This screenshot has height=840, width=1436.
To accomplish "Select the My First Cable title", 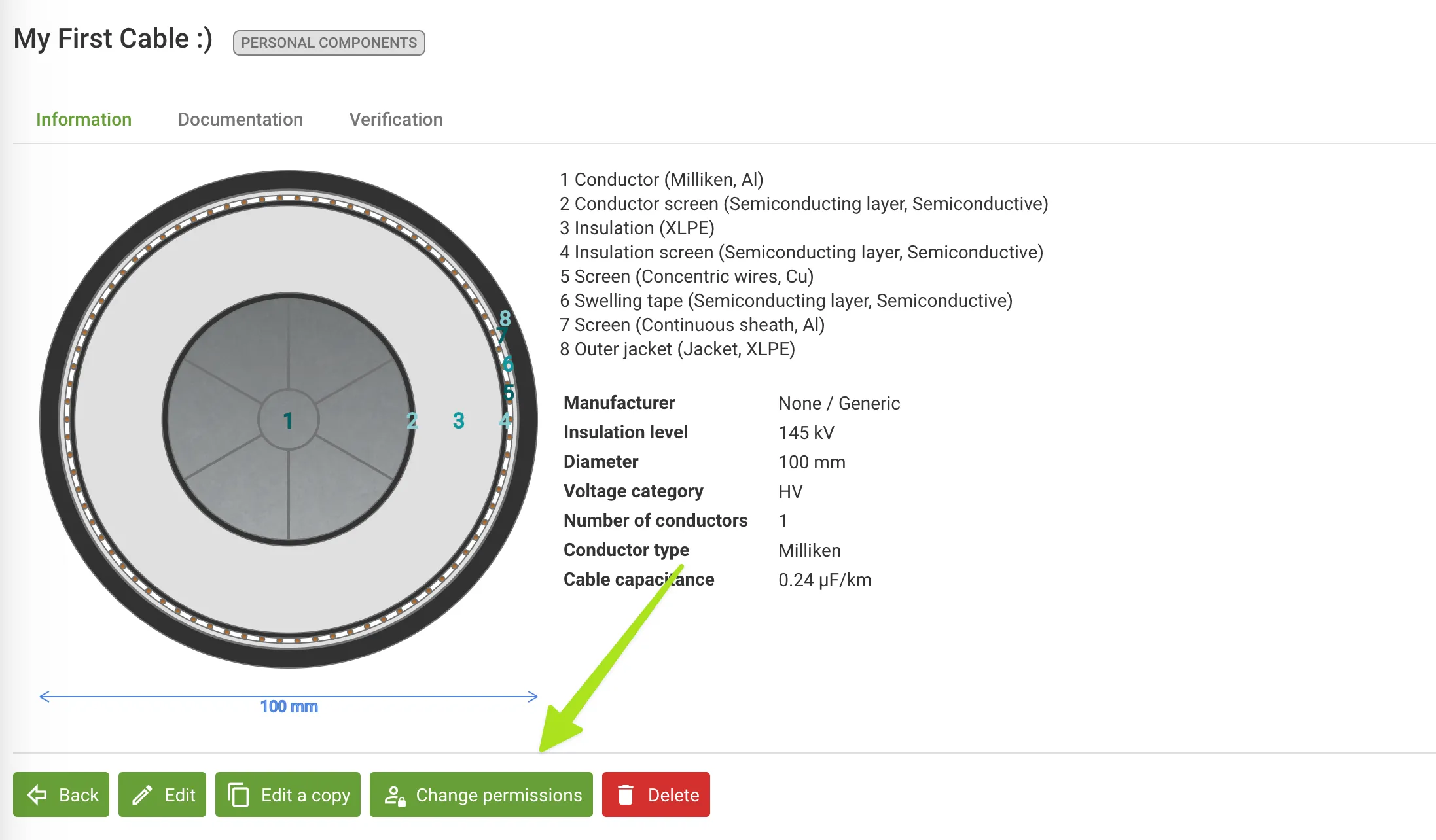I will (113, 39).
